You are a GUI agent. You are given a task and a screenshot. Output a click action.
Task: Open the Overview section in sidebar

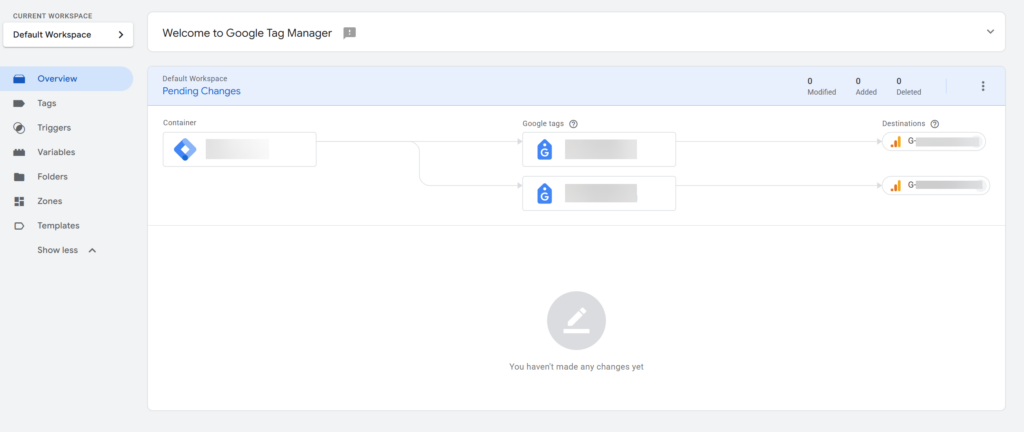point(65,79)
